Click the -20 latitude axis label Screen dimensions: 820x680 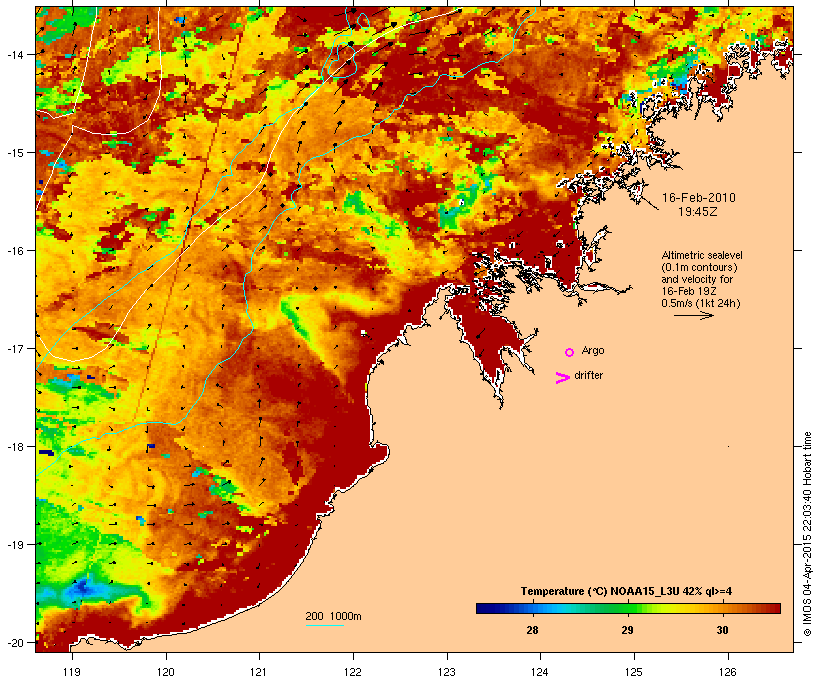click(14, 643)
